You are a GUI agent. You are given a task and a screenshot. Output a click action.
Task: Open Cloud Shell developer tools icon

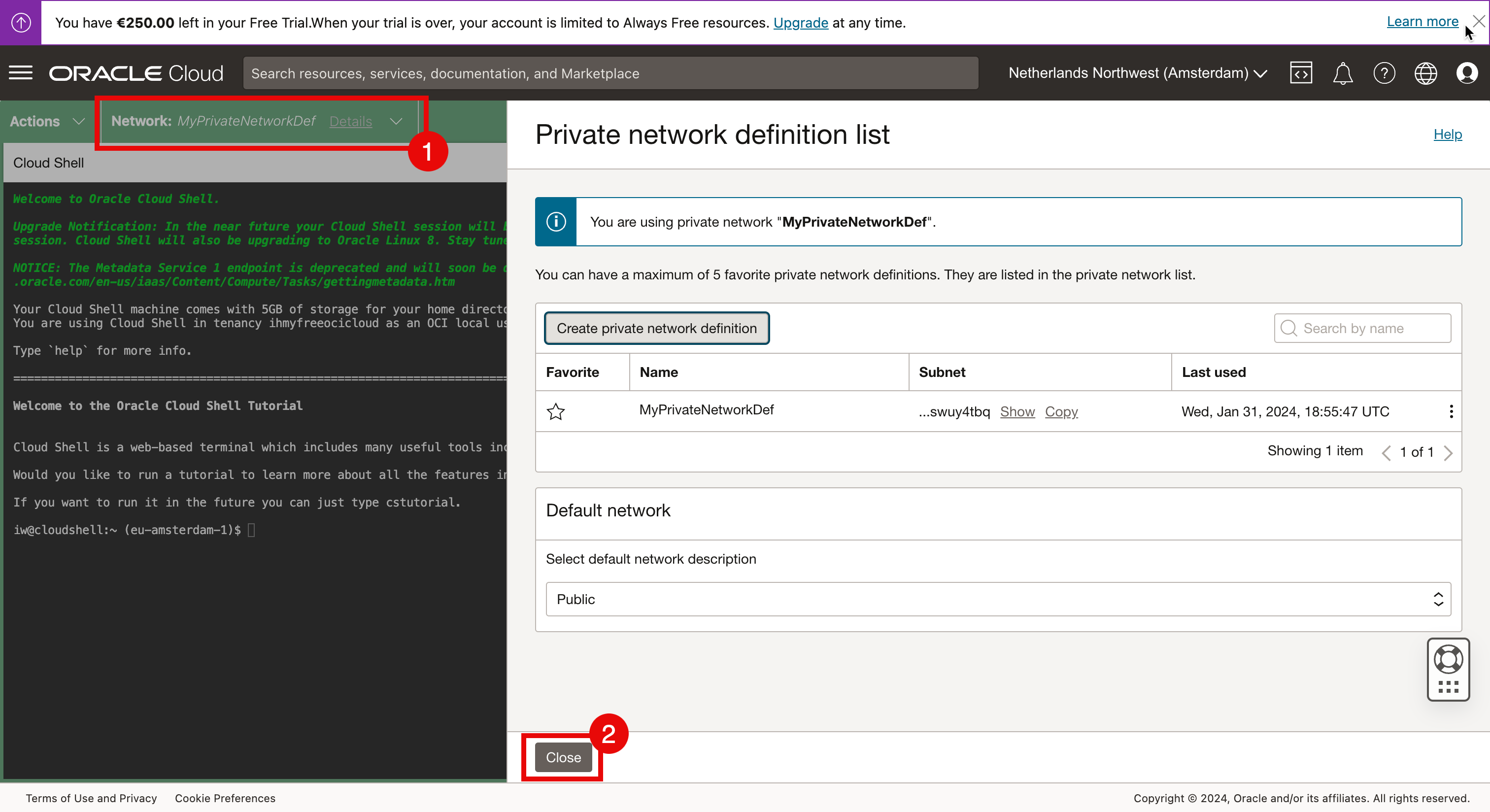point(1300,73)
